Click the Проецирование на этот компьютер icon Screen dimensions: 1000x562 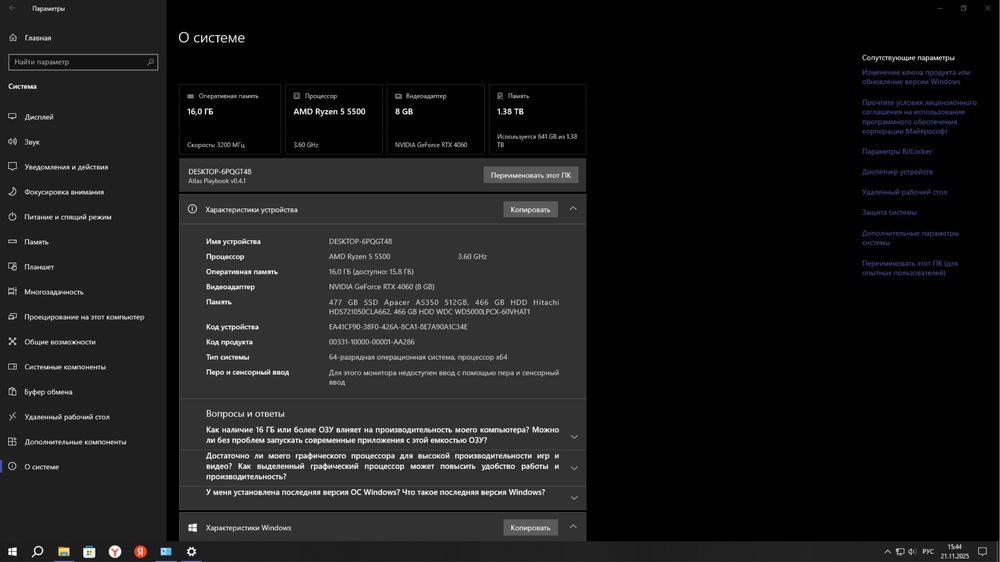click(x=12, y=316)
